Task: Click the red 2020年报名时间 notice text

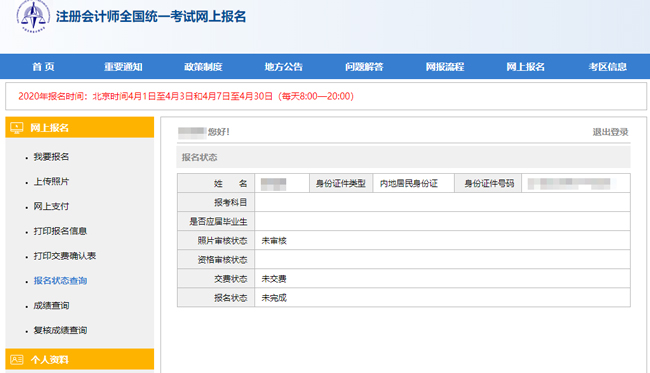Action: click(x=186, y=96)
